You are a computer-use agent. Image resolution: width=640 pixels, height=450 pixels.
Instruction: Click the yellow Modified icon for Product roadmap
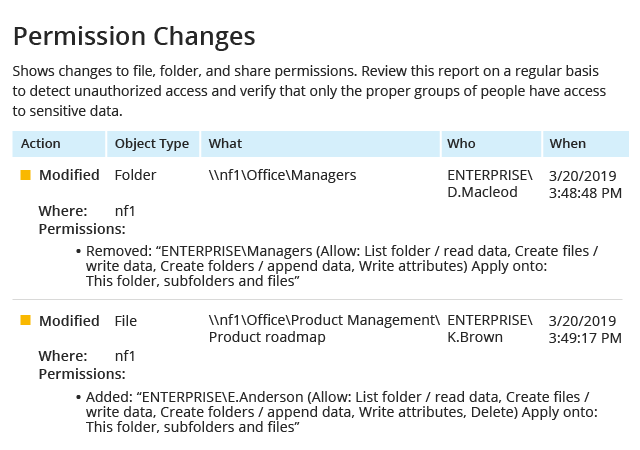[25, 320]
